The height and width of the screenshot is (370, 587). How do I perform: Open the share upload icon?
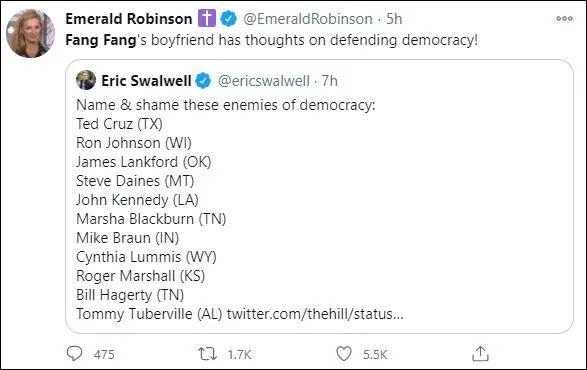480,353
